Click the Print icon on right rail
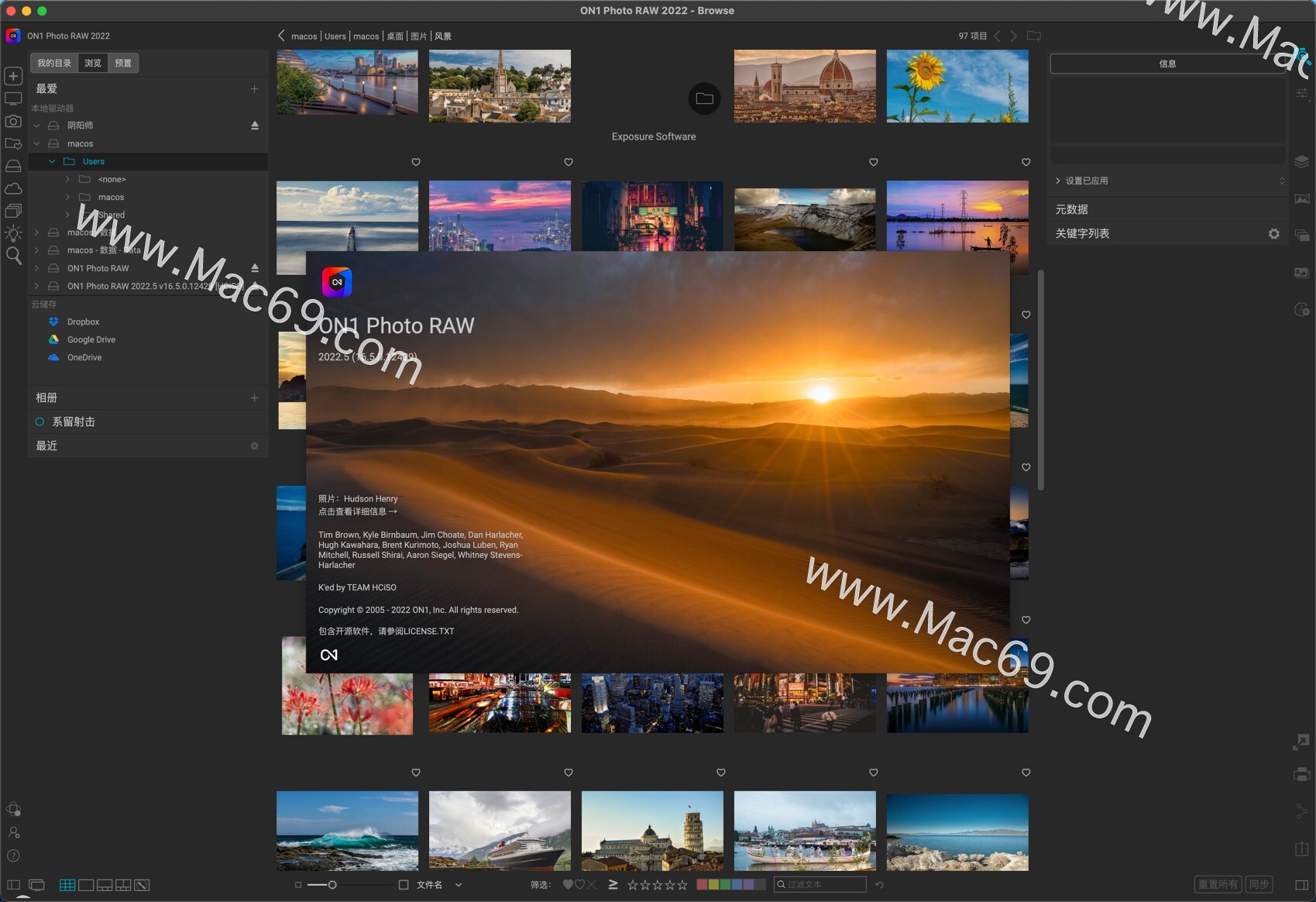The height and width of the screenshot is (902, 1316). tap(1301, 774)
